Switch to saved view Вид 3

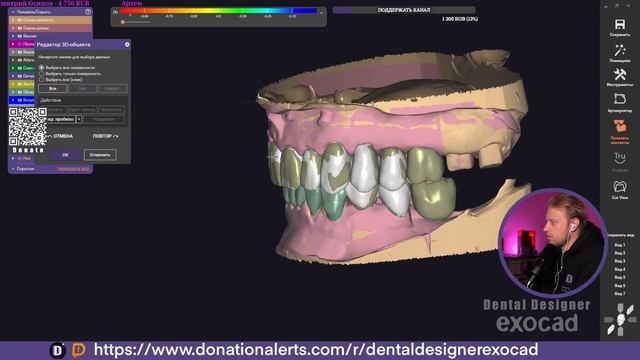620,261
